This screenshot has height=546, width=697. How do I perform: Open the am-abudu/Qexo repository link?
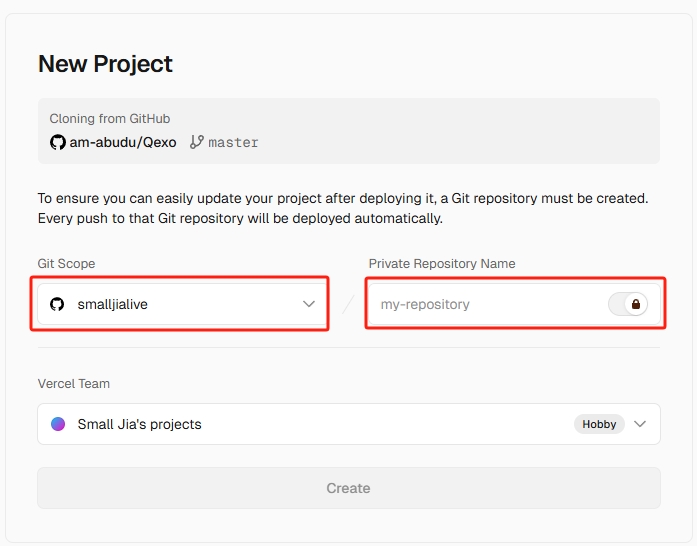click(x=122, y=142)
